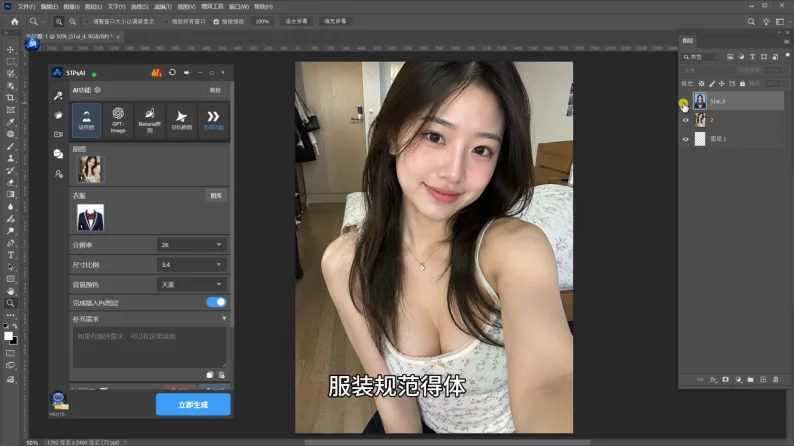Open the 全部功能 double-arrow tile
794x447 pixels.
coord(213,120)
